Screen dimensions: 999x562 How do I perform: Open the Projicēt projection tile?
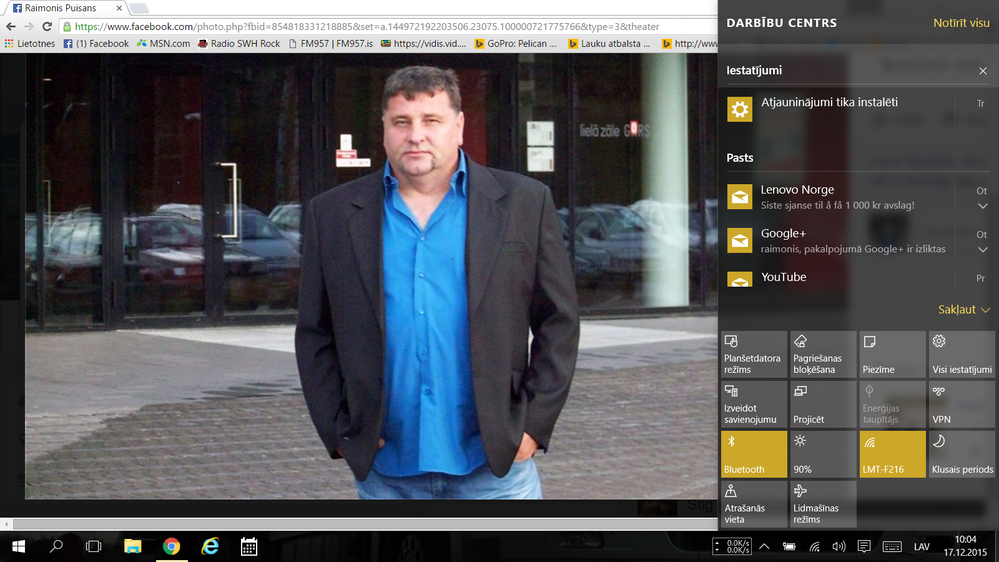point(823,405)
